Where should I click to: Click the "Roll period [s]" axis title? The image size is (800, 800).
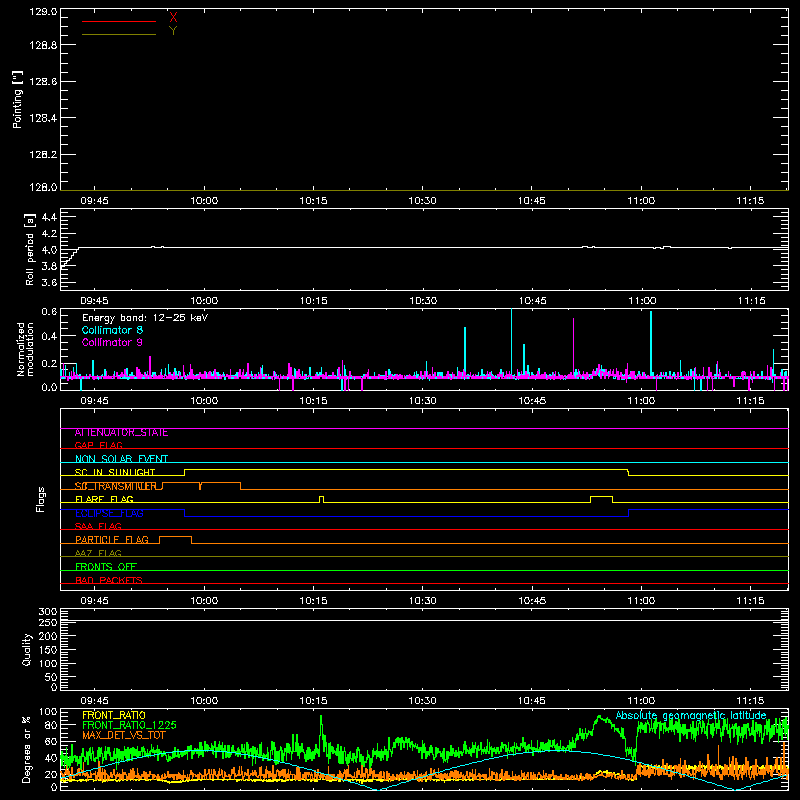[x=30, y=249]
